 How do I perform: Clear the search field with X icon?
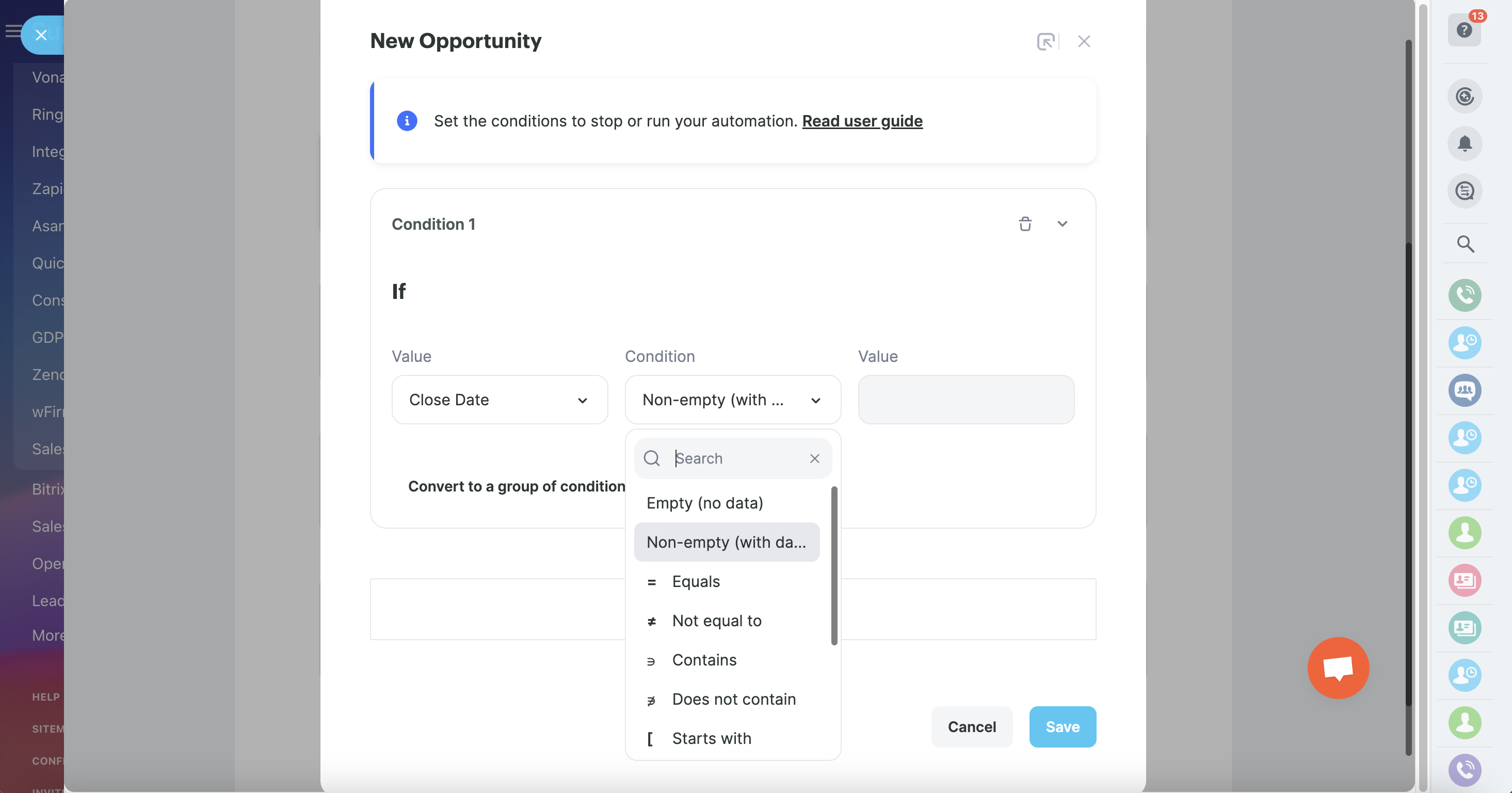(x=814, y=458)
